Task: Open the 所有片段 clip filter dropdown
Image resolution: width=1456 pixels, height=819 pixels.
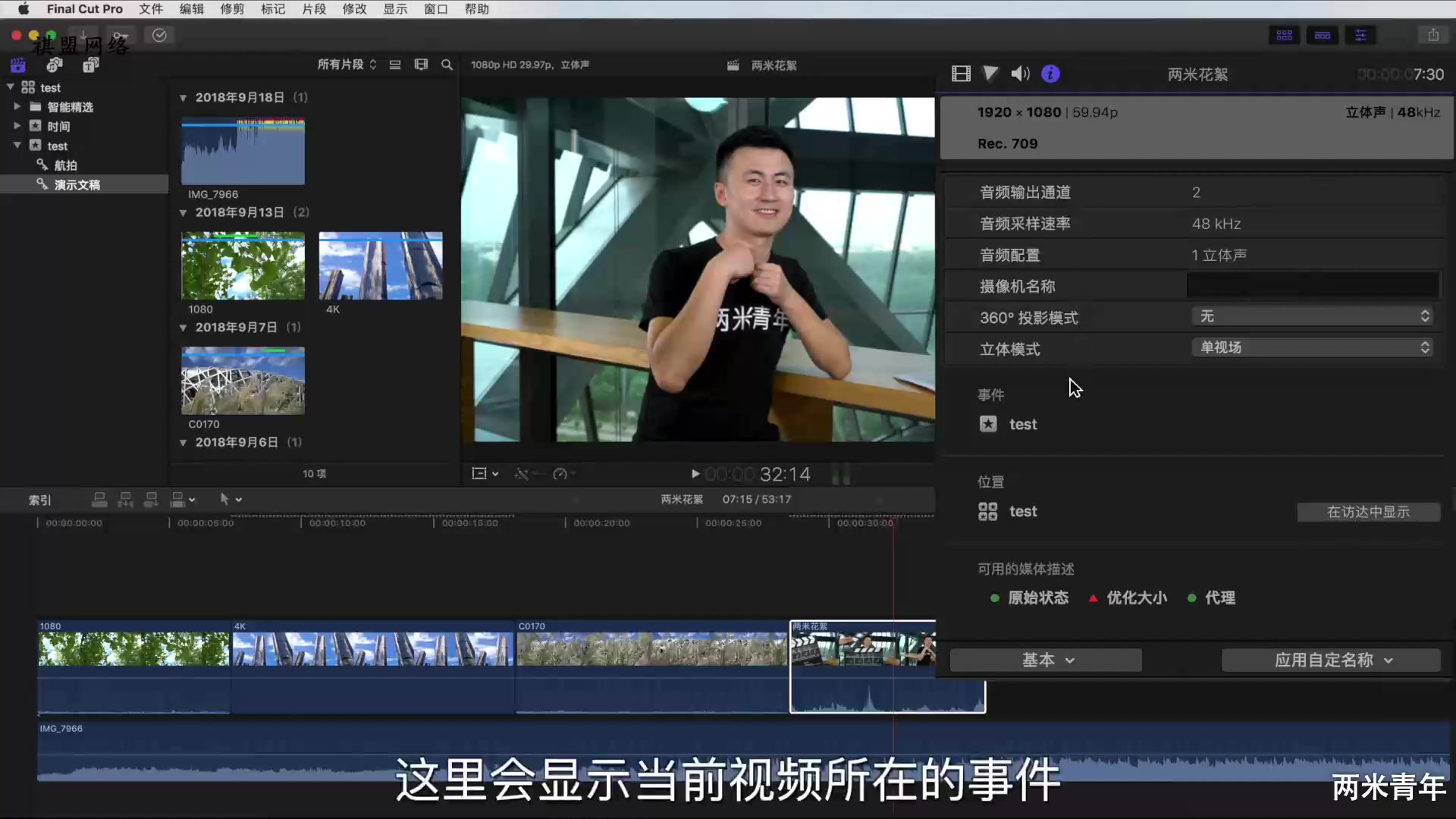Action: [347, 64]
